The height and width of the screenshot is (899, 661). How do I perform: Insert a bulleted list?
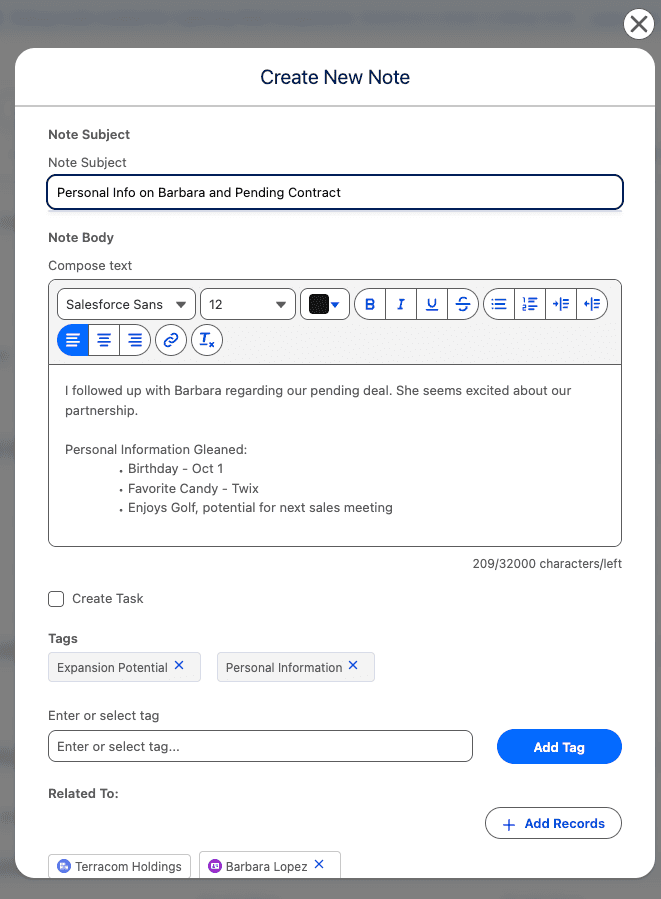[x=499, y=304]
